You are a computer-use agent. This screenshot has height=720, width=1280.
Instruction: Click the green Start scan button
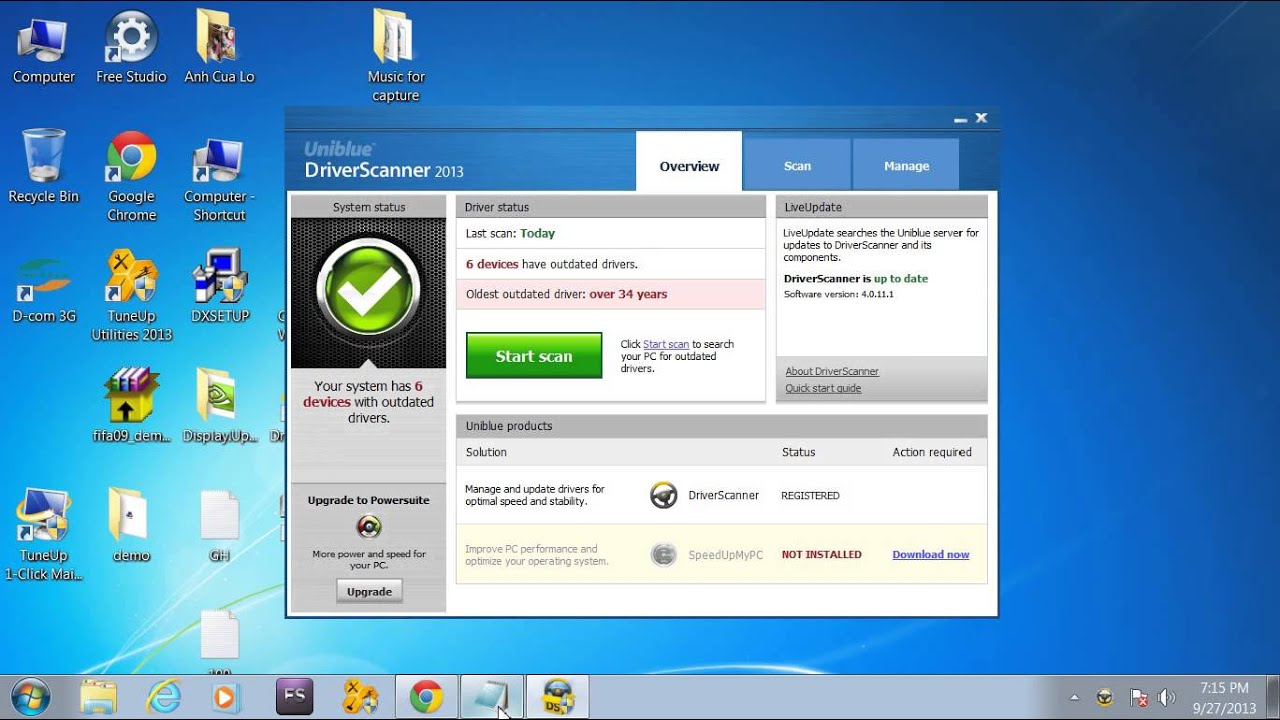[x=534, y=356]
